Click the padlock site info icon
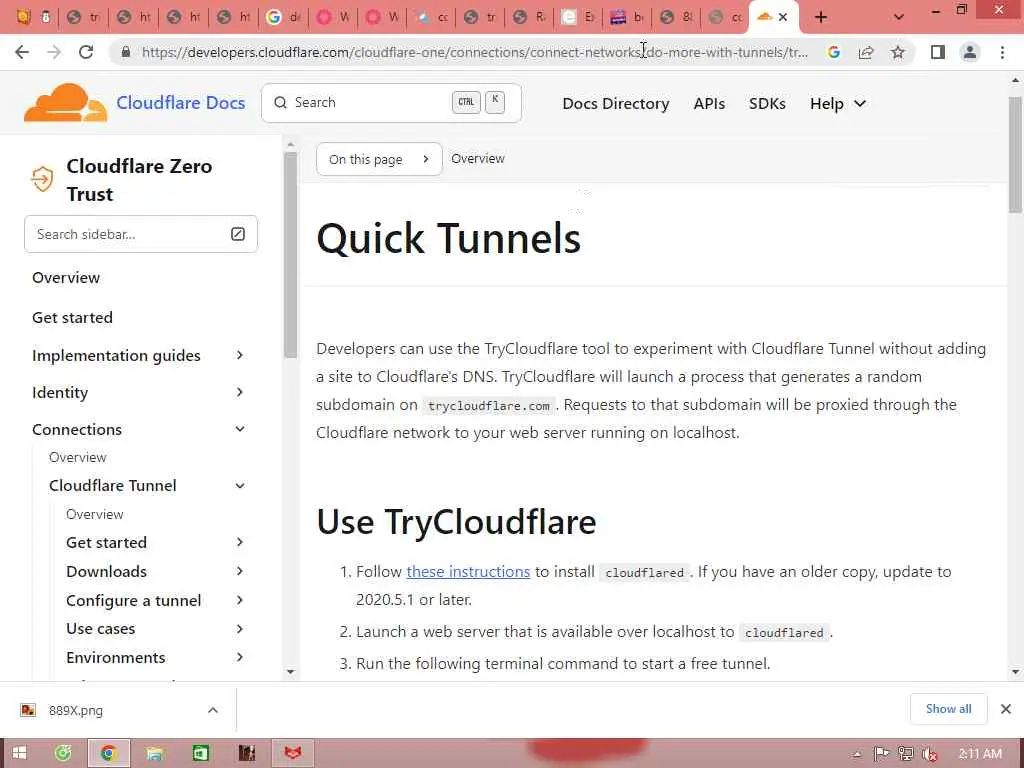The height and width of the screenshot is (768, 1024). click(x=126, y=52)
